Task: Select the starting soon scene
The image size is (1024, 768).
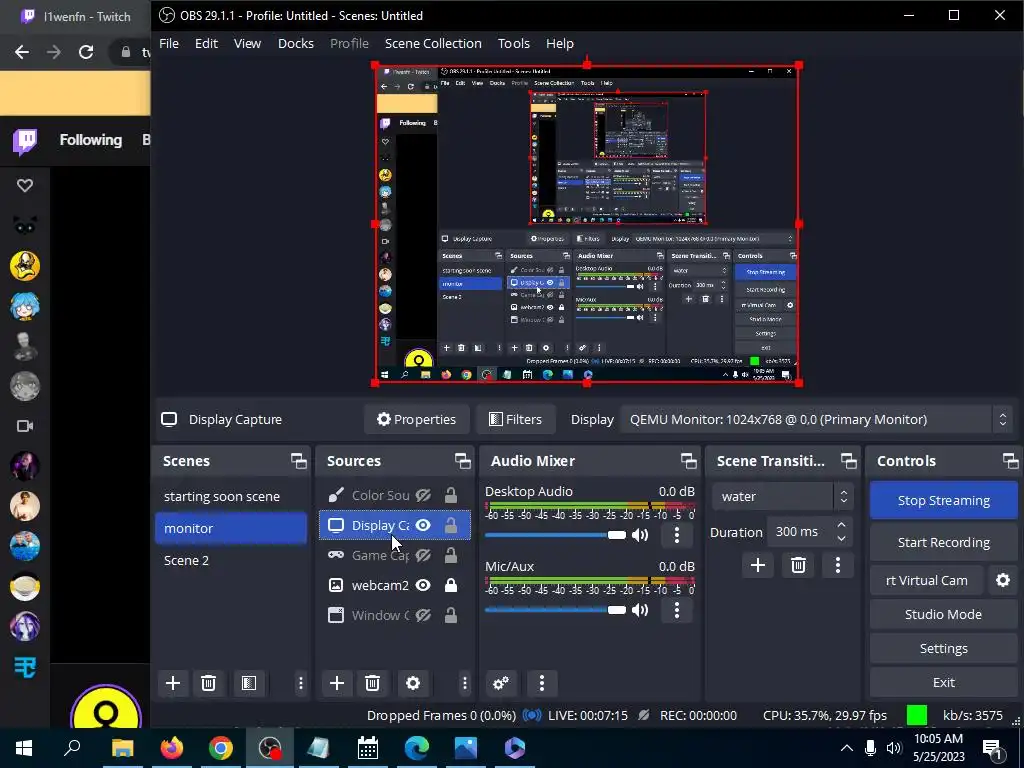Action: (231, 496)
